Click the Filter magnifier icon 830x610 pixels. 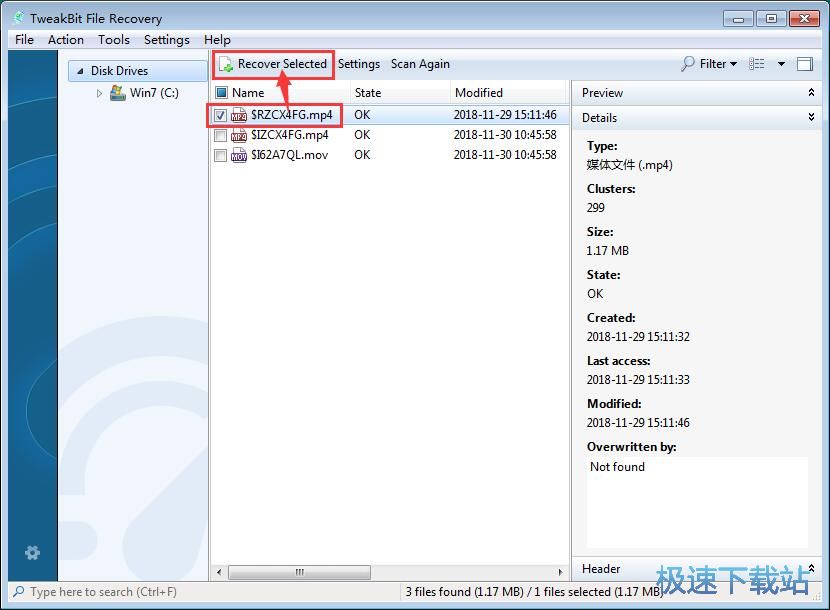[x=688, y=64]
